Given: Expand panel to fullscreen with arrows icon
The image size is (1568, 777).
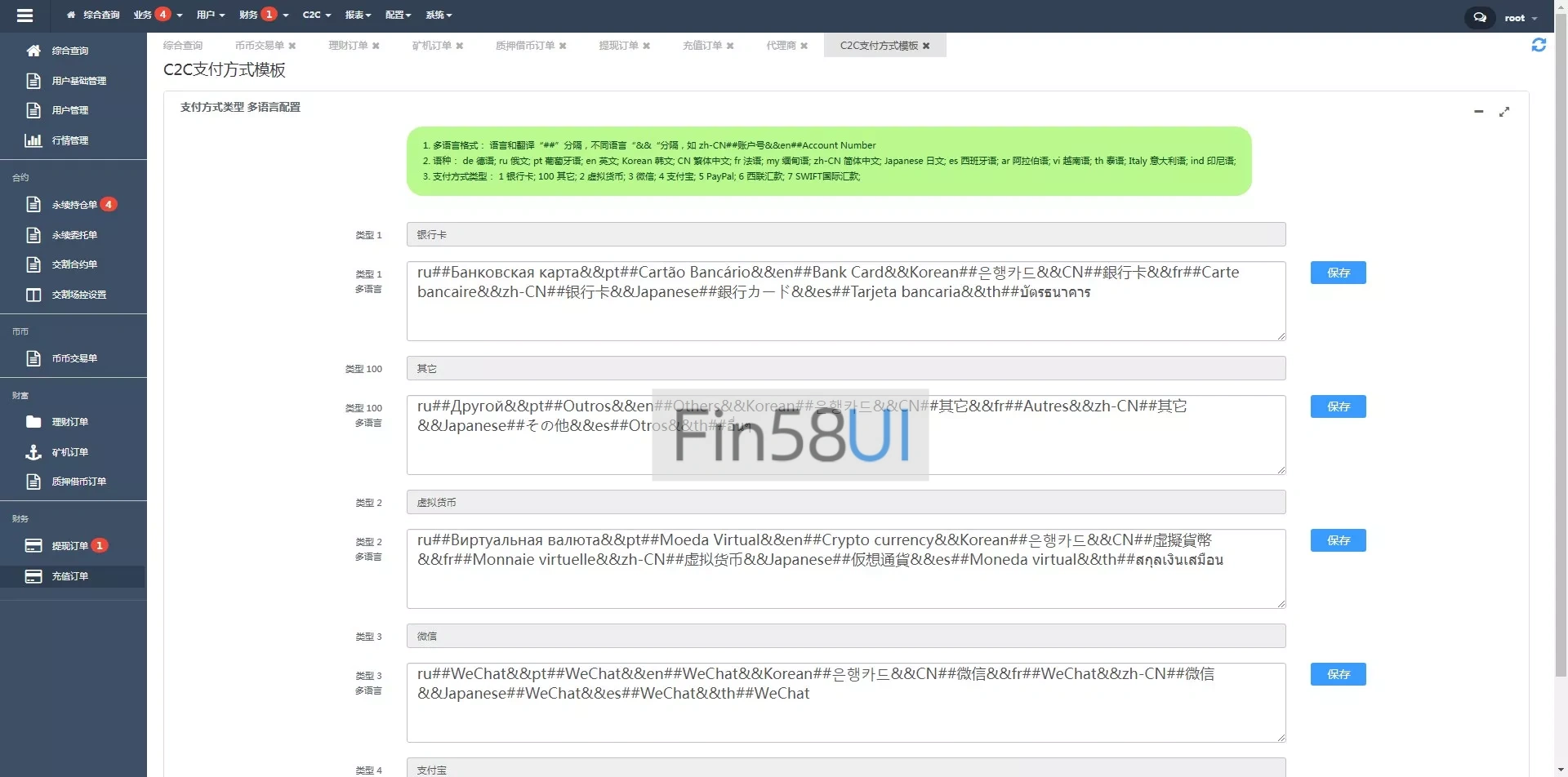Looking at the screenshot, I should [x=1504, y=112].
